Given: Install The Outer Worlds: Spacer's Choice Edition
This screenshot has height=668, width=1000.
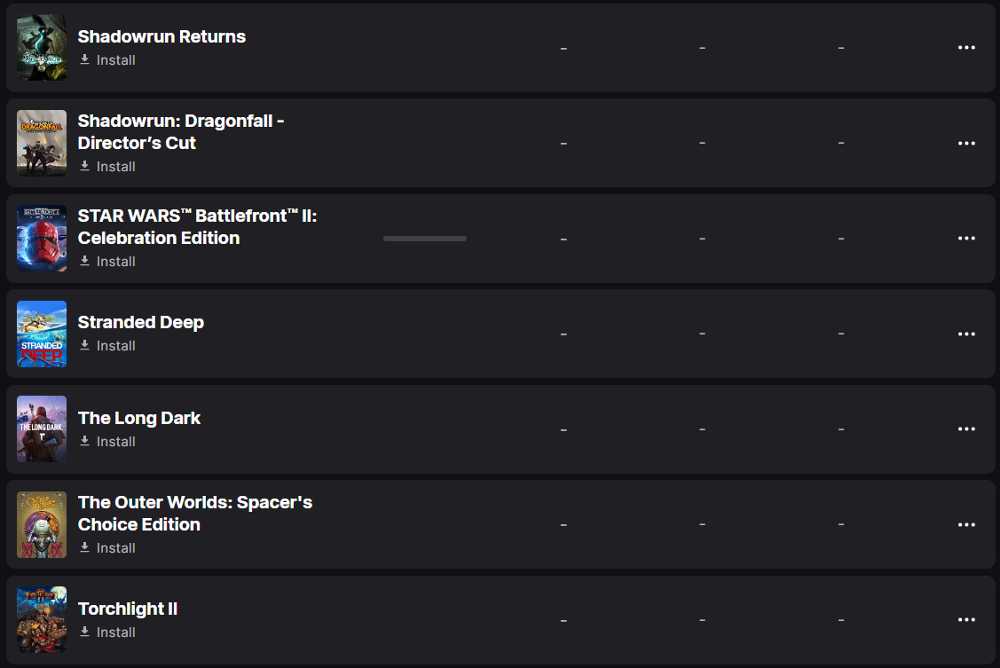Looking at the screenshot, I should click(x=107, y=548).
